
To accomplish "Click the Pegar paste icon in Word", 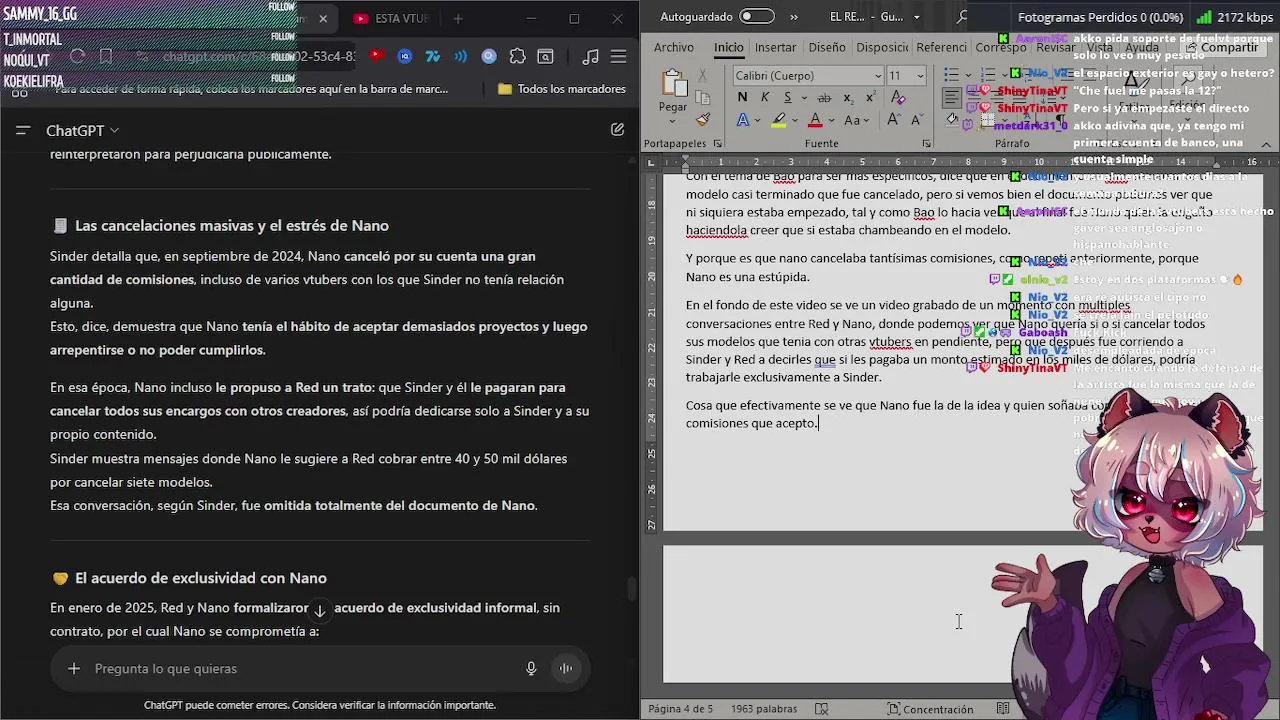I will tap(673, 84).
